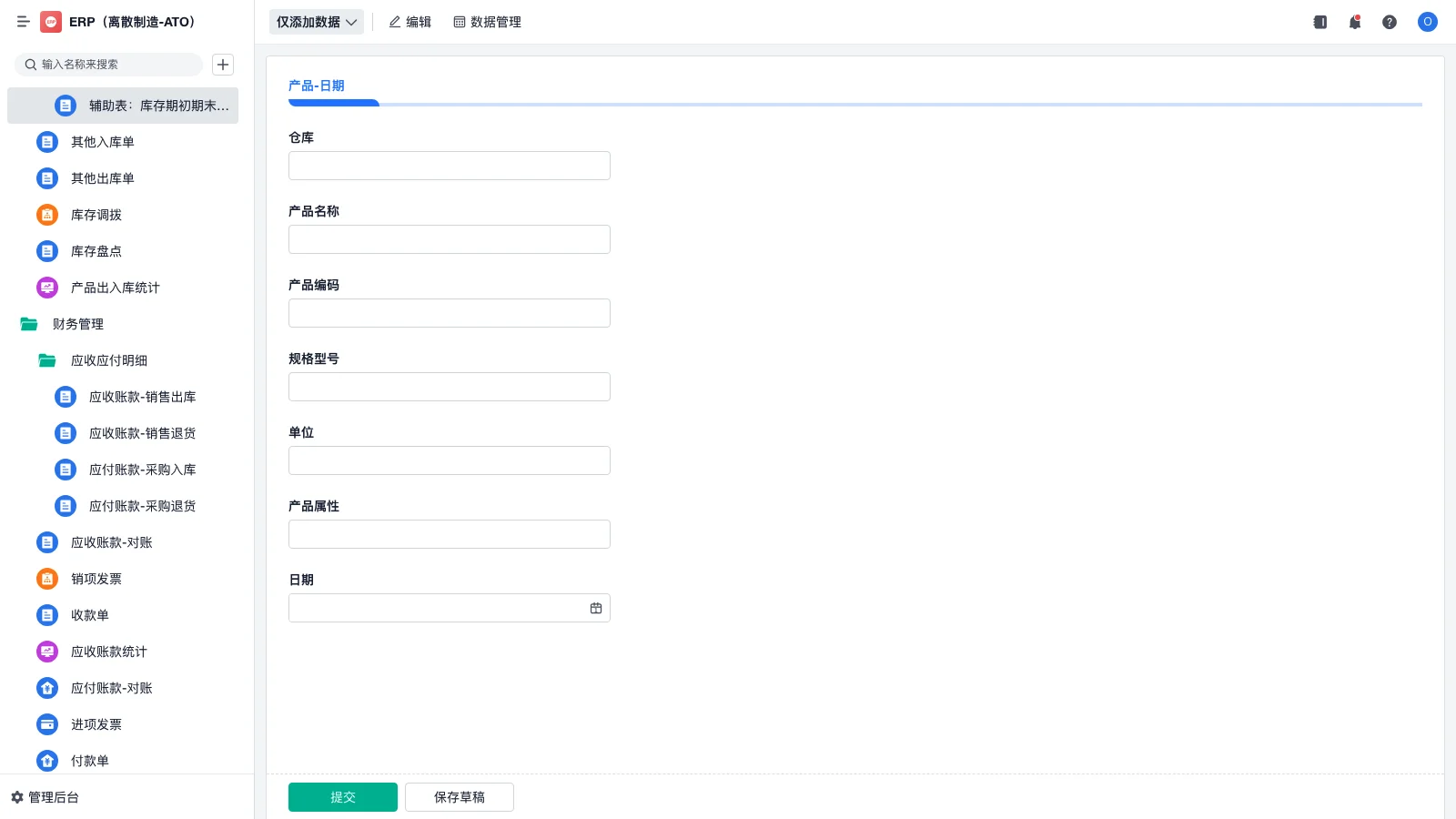
Task: Open 产品出入库统计 in the sidebar
Action: tap(115, 288)
